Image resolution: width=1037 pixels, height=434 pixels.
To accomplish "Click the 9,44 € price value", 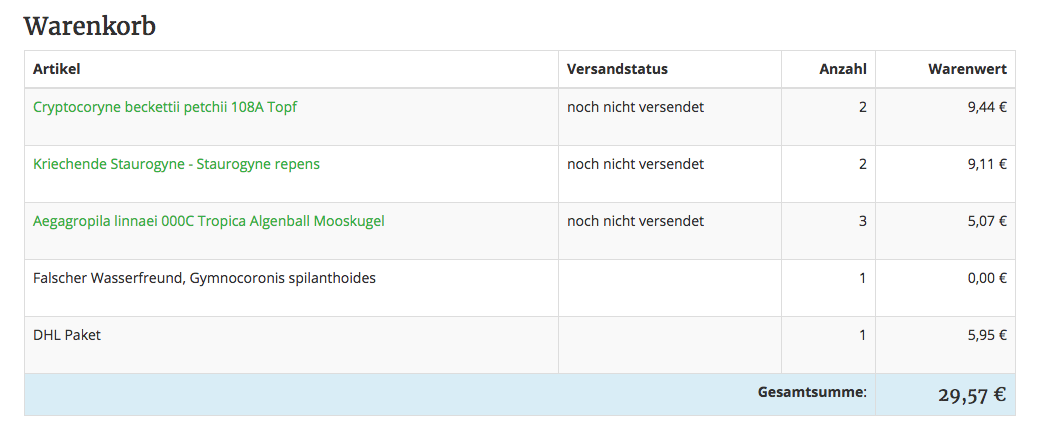I will pyautogui.click(x=986, y=107).
